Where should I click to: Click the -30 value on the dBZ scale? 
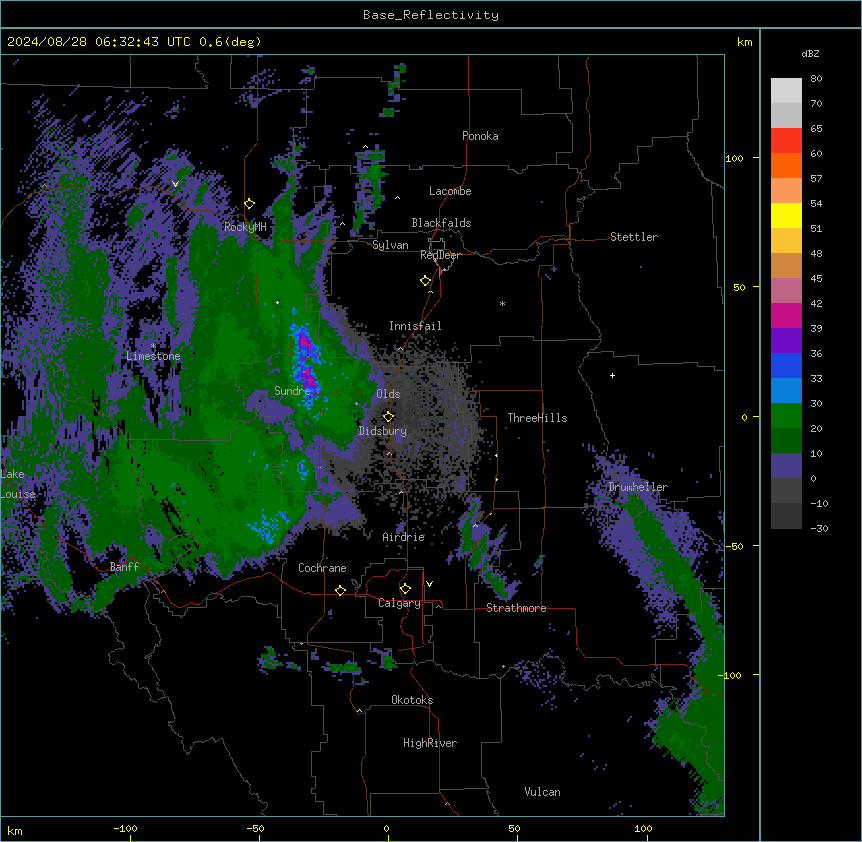coord(819,528)
